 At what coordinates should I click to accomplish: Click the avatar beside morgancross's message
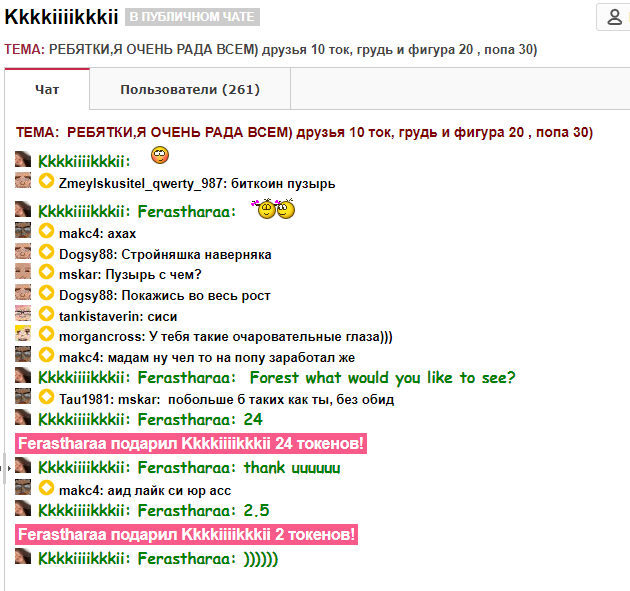tap(24, 335)
